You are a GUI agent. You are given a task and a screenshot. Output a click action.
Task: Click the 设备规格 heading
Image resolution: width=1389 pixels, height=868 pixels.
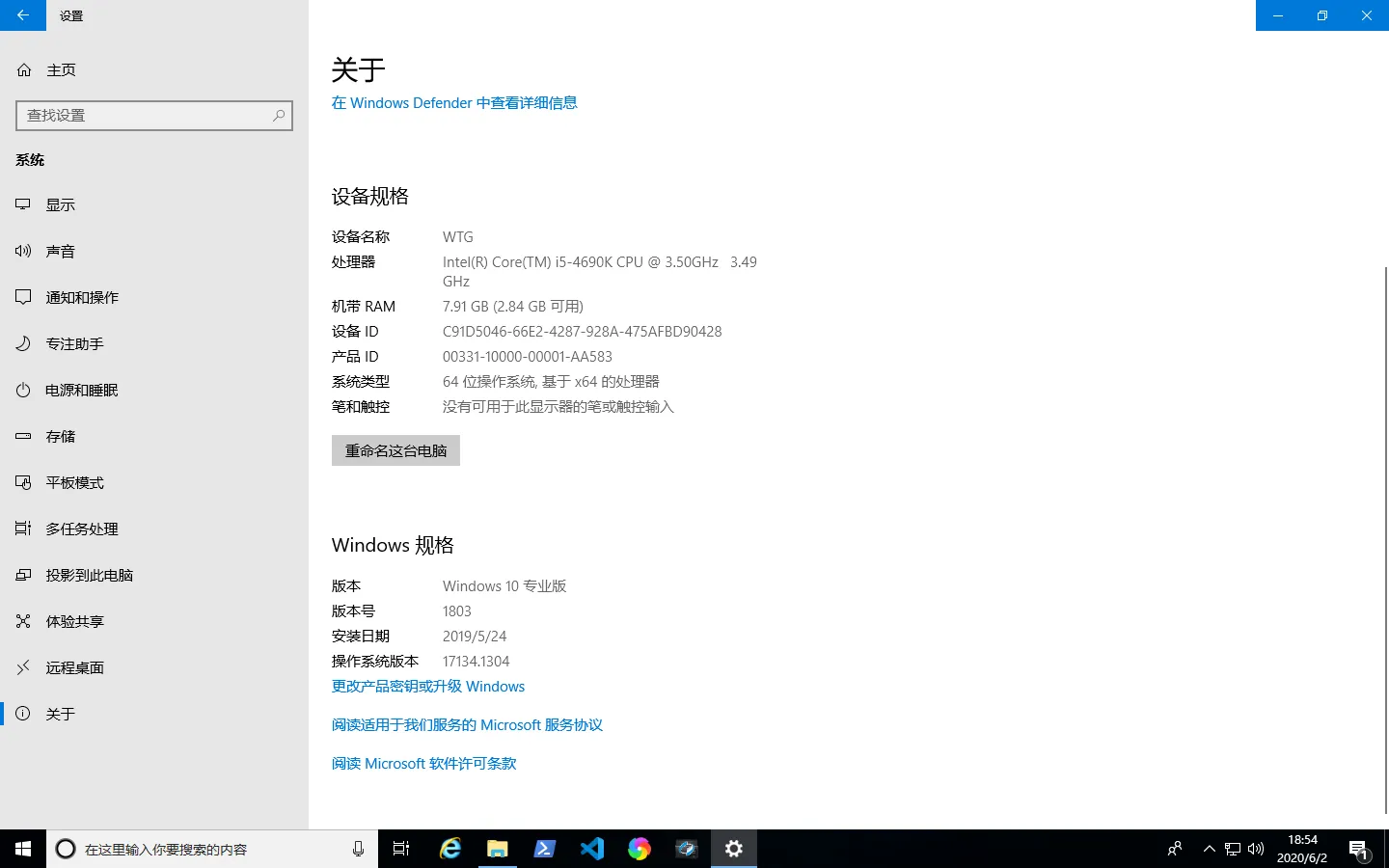pos(370,197)
